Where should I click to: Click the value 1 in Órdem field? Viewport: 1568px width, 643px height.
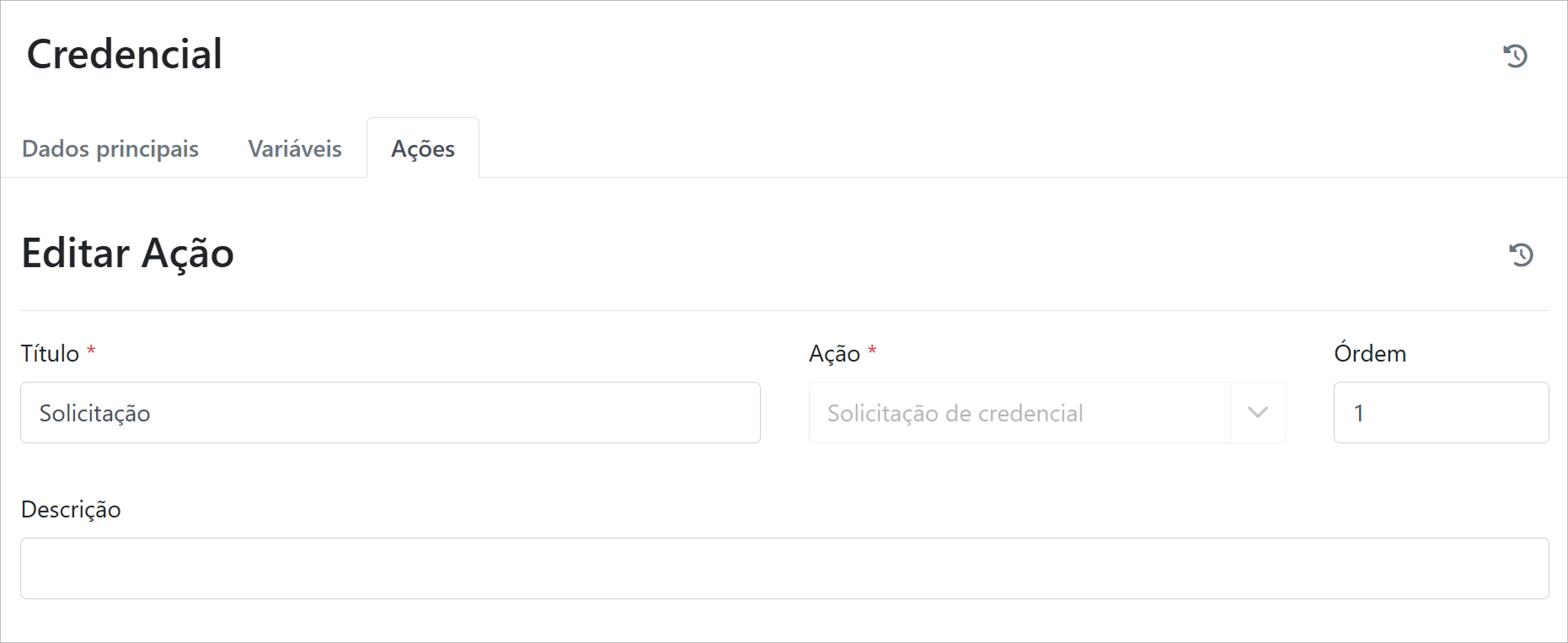1358,414
